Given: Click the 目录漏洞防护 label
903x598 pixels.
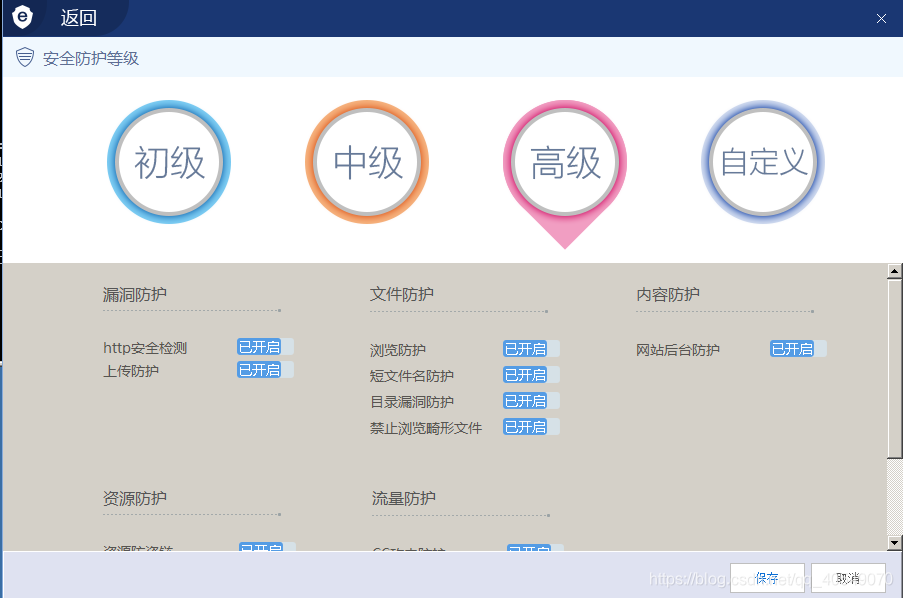Looking at the screenshot, I should (412, 402).
